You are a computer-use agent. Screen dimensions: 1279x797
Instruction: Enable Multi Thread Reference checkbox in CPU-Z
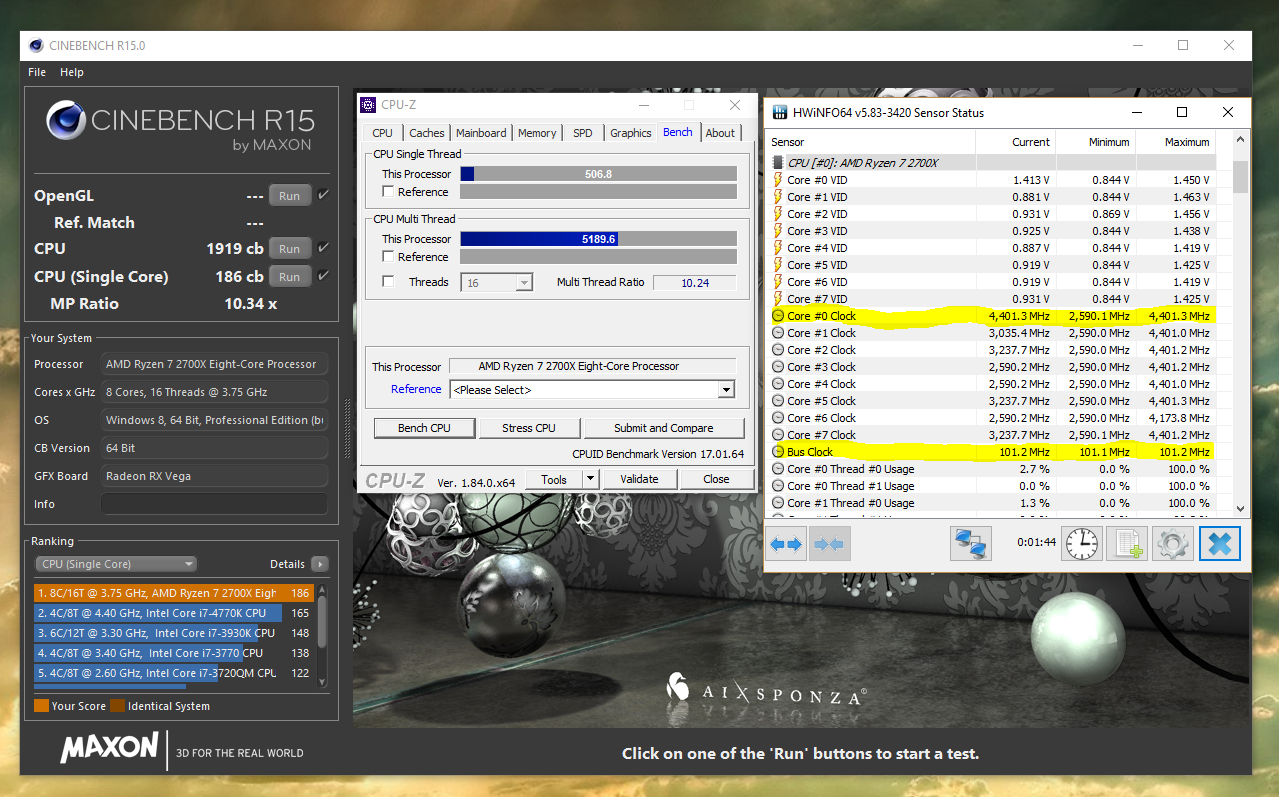coord(388,257)
